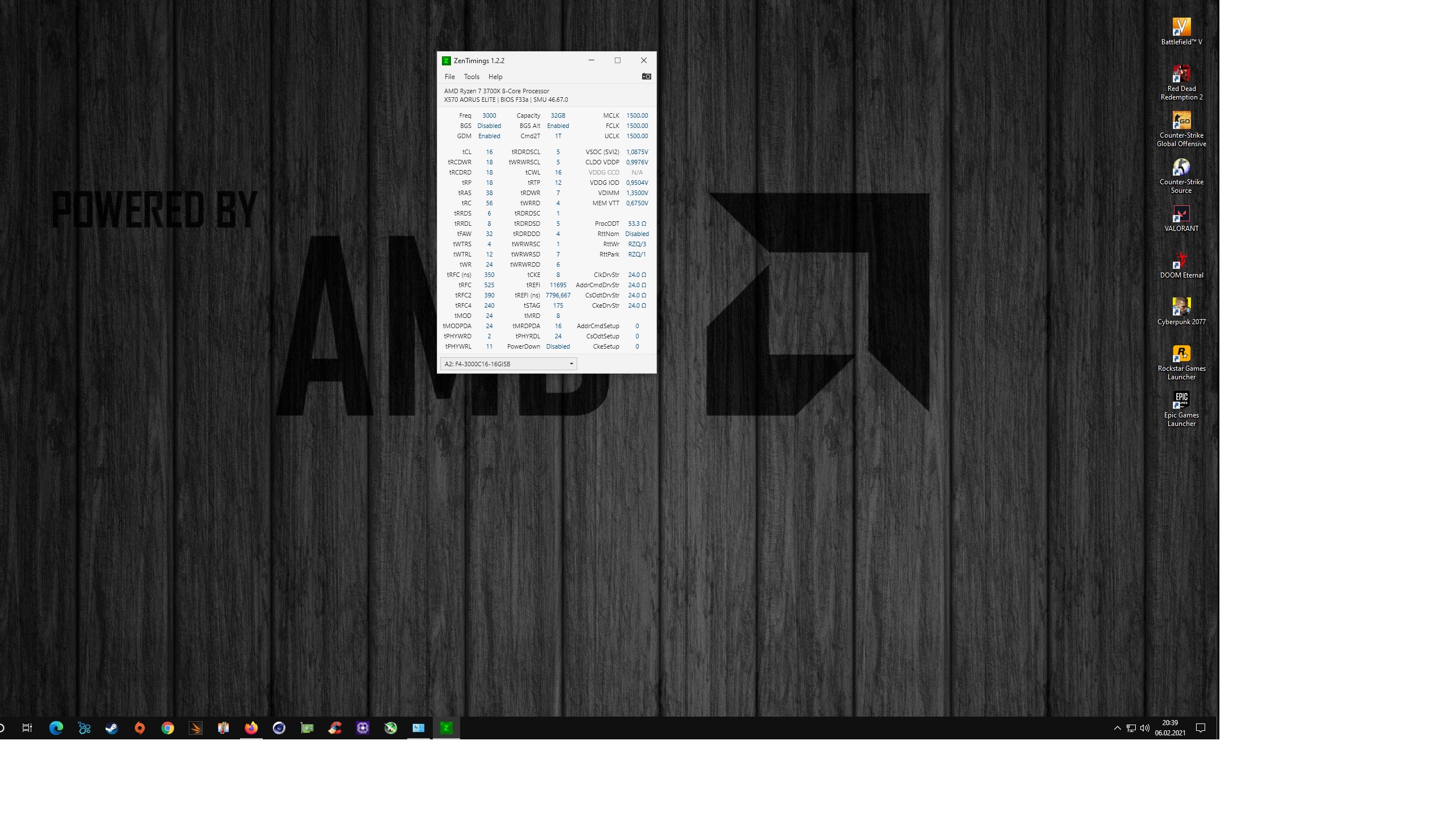1456x819 pixels.
Task: Click the dropdown arrow of the memory module selector
Action: coord(571,364)
